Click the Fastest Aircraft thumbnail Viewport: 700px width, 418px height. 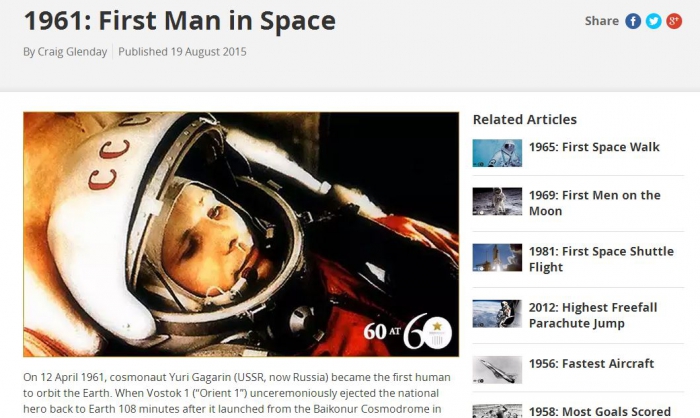[x=497, y=370]
